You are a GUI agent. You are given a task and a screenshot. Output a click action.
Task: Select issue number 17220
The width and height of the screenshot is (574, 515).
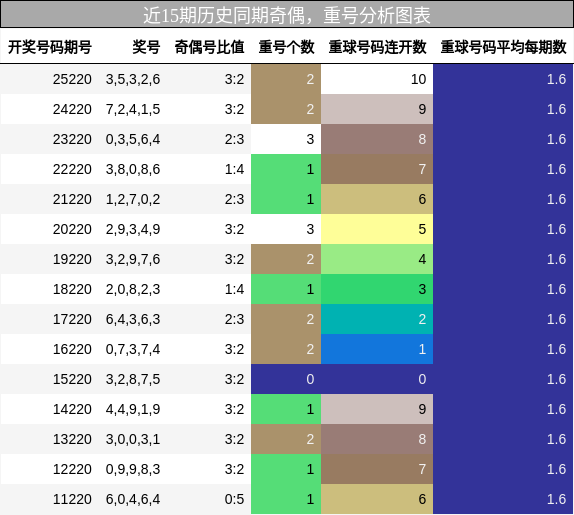72,319
